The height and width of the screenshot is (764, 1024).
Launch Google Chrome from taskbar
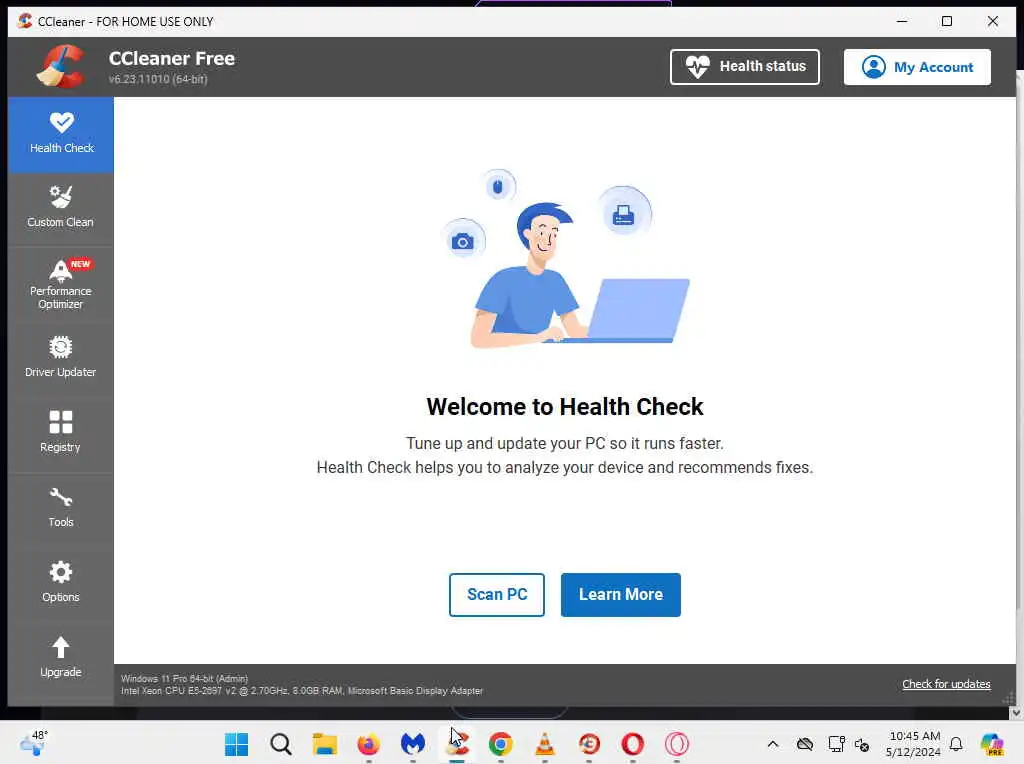click(x=500, y=744)
